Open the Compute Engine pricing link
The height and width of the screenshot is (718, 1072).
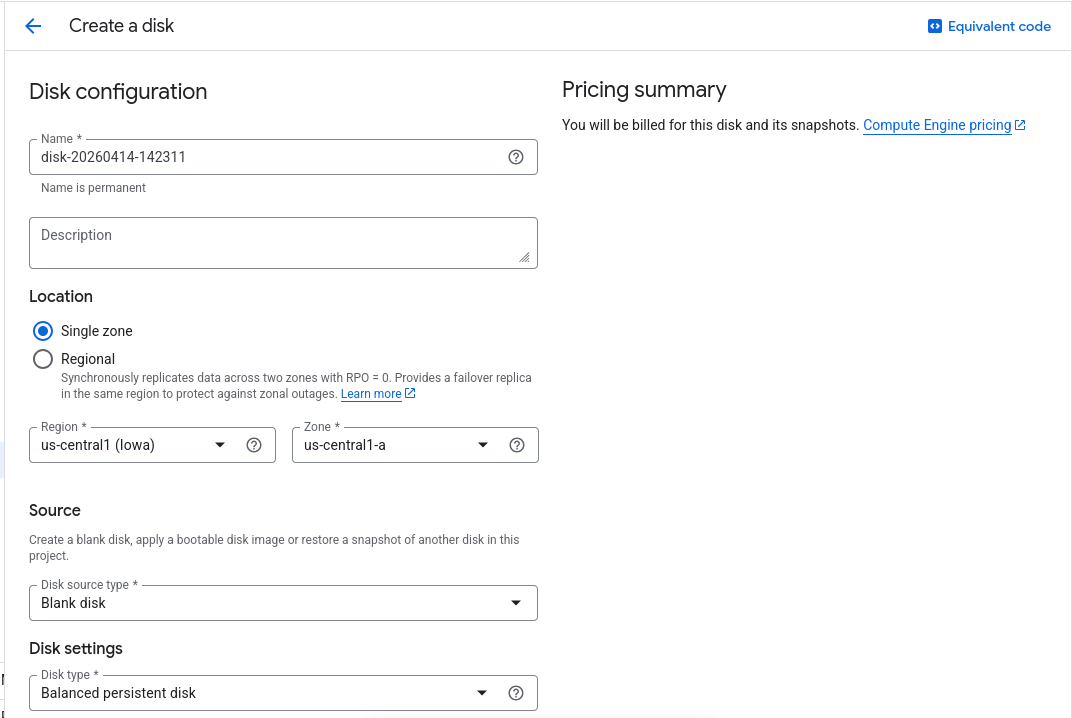coord(936,125)
